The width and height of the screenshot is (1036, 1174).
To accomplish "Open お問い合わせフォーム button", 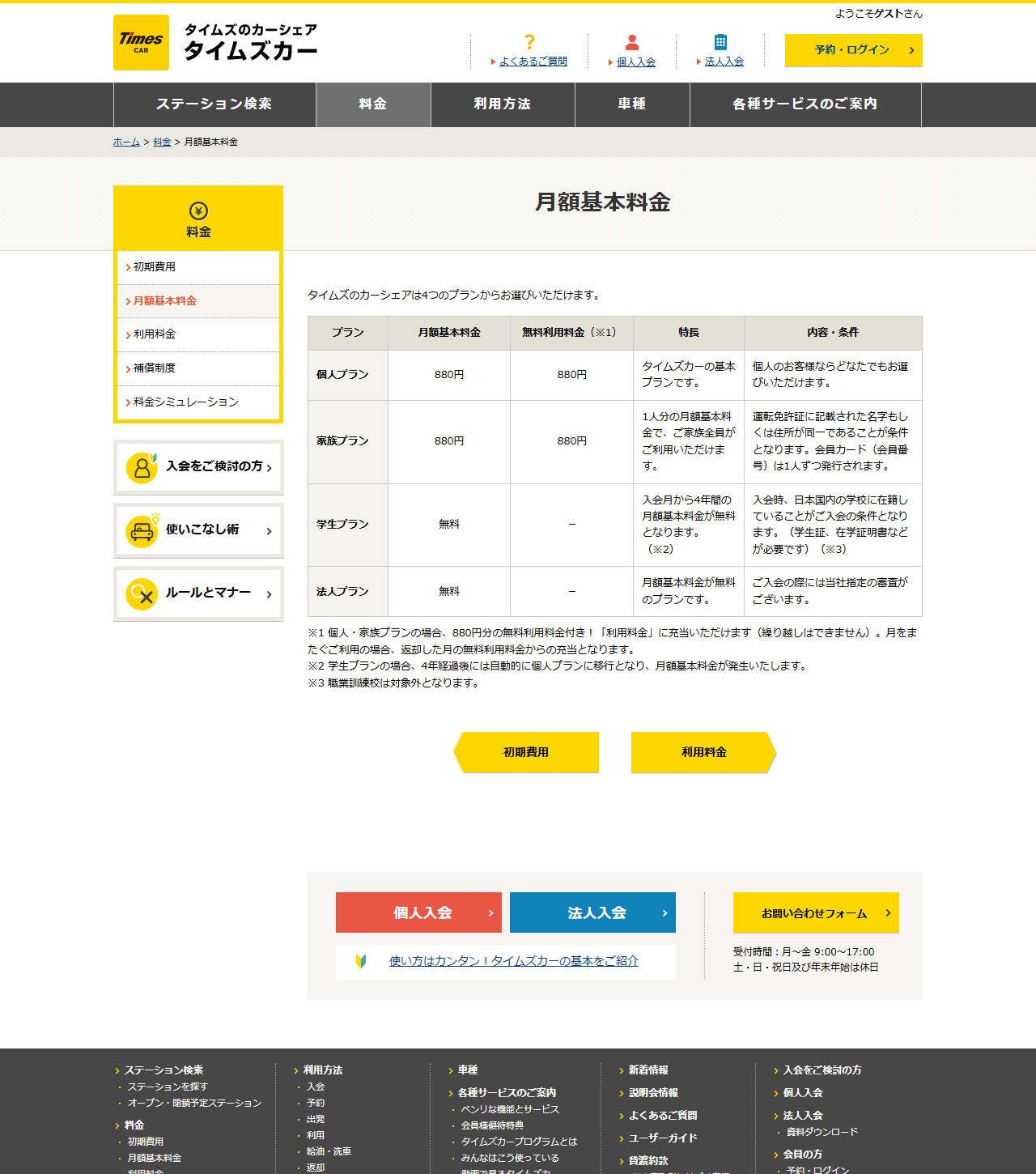I will click(x=816, y=912).
